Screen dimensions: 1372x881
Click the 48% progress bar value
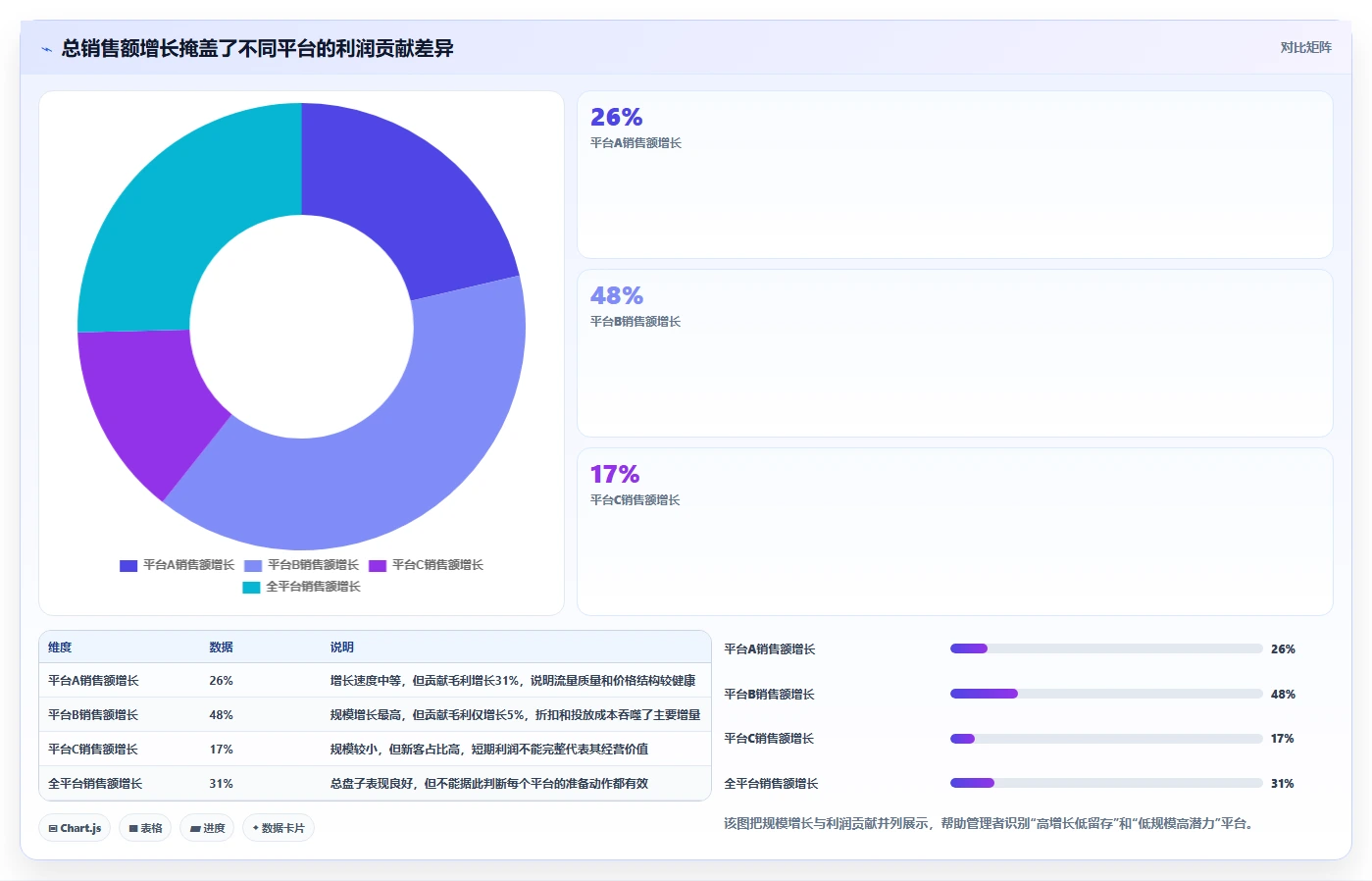point(1283,695)
